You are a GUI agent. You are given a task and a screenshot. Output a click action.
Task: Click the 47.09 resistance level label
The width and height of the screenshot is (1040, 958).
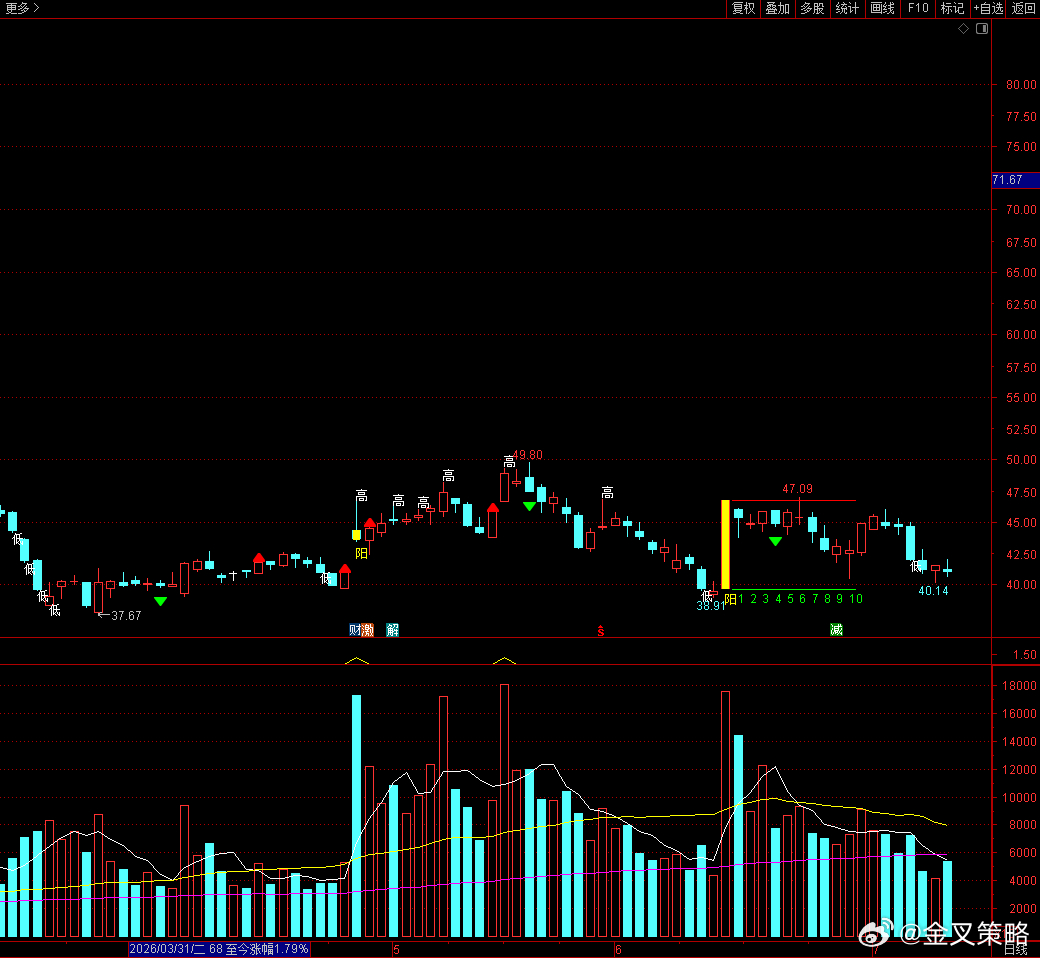pyautogui.click(x=797, y=489)
